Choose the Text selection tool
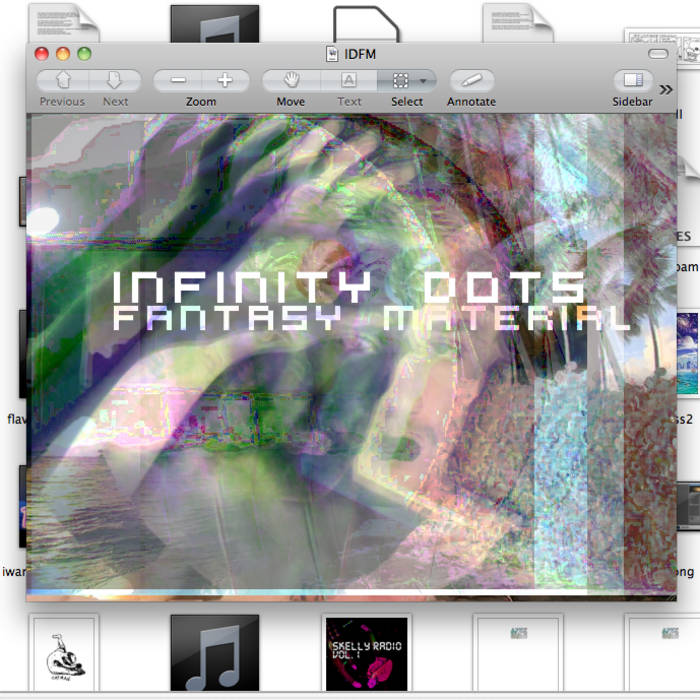This screenshot has height=700, width=700. click(349, 81)
